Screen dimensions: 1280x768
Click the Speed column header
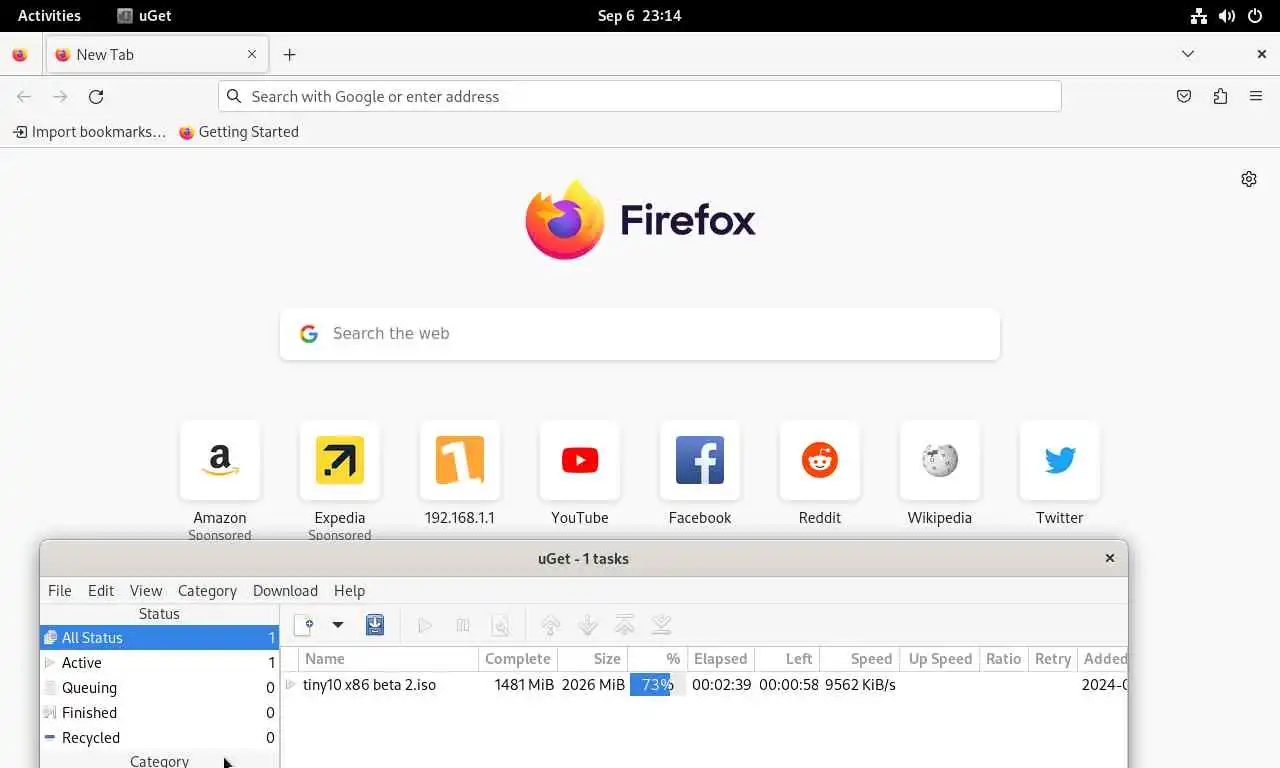coord(860,659)
